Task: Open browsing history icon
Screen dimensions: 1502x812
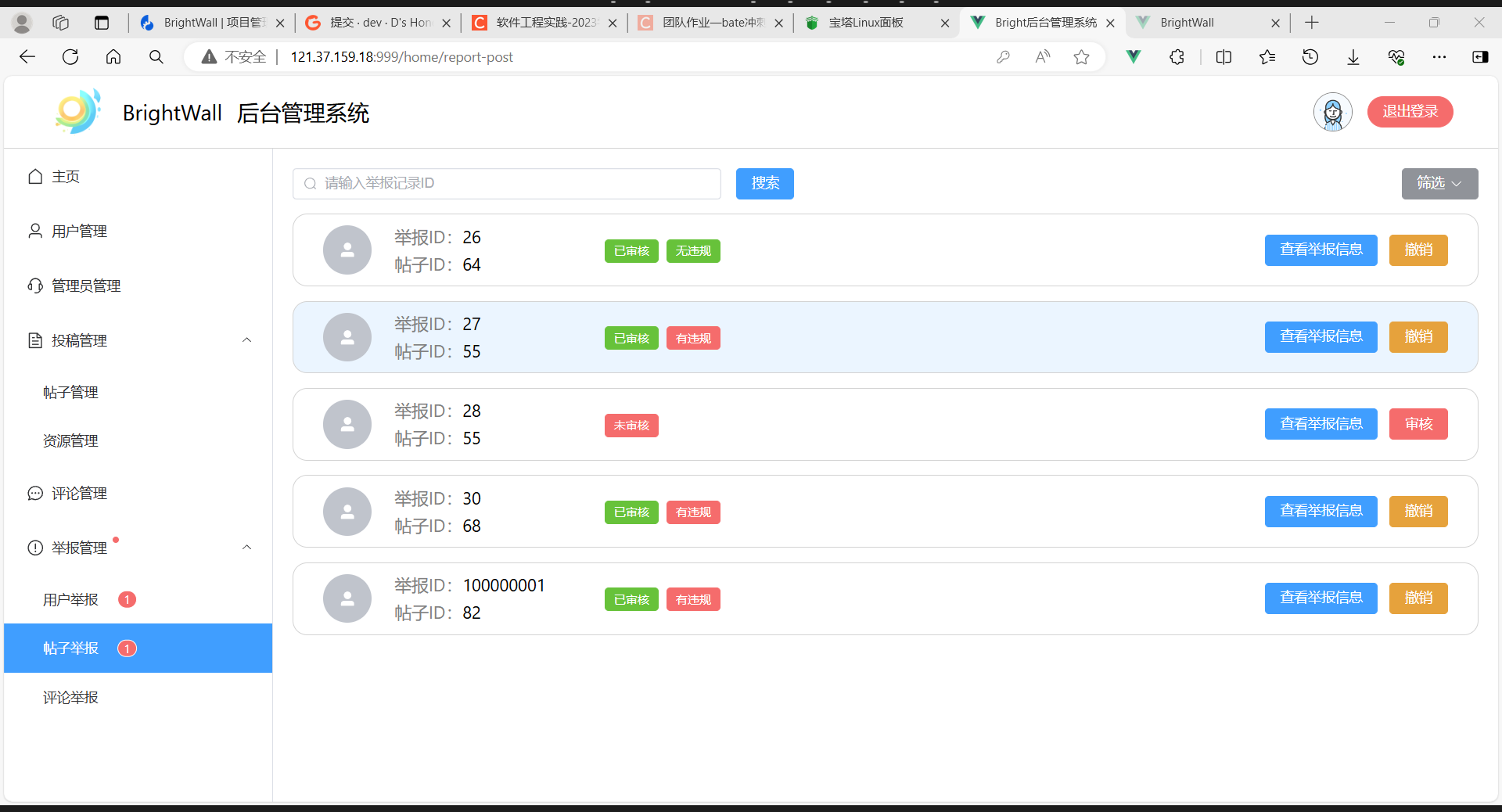Action: [x=1310, y=57]
